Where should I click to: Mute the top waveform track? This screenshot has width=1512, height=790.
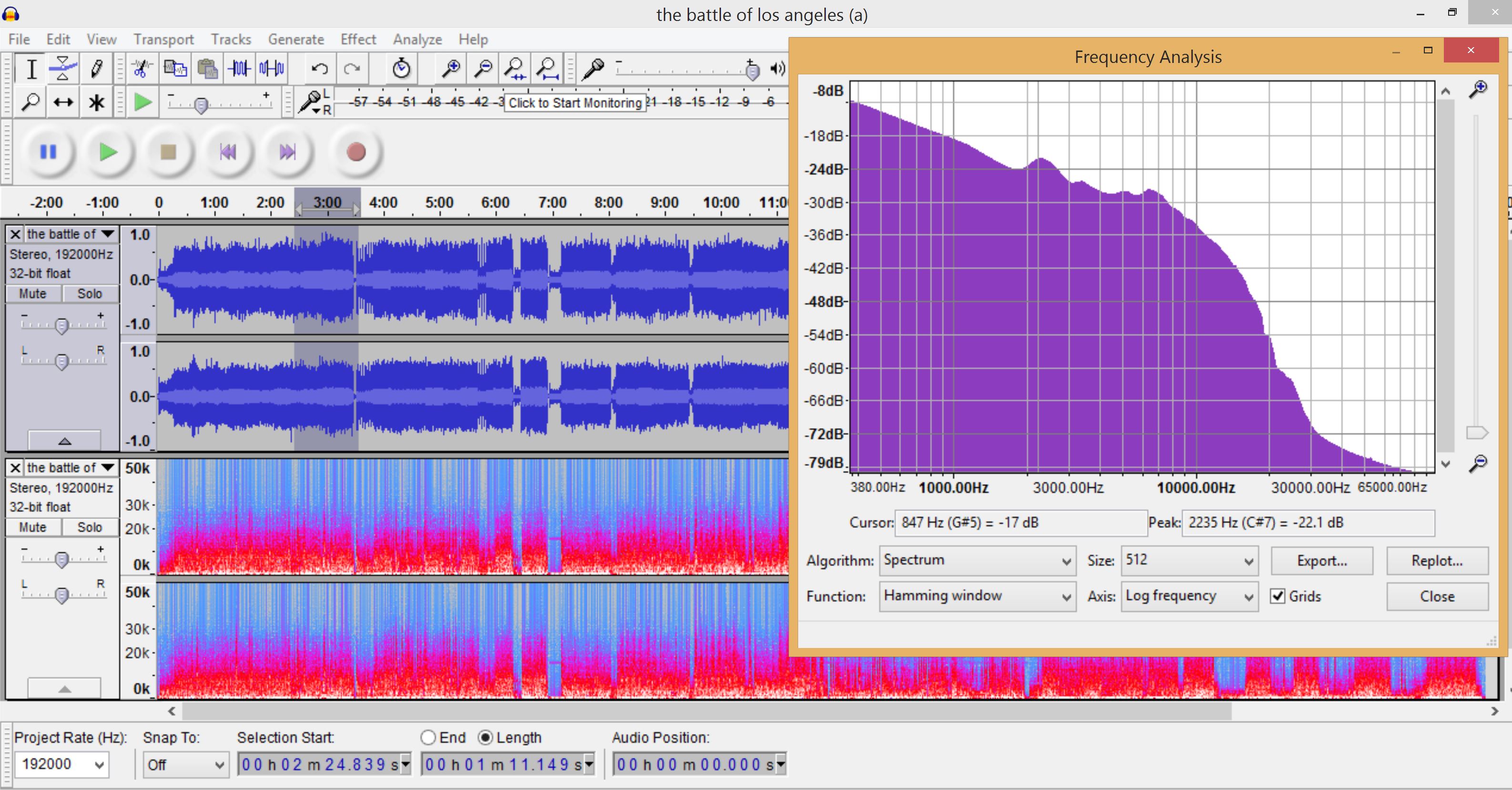coord(33,293)
